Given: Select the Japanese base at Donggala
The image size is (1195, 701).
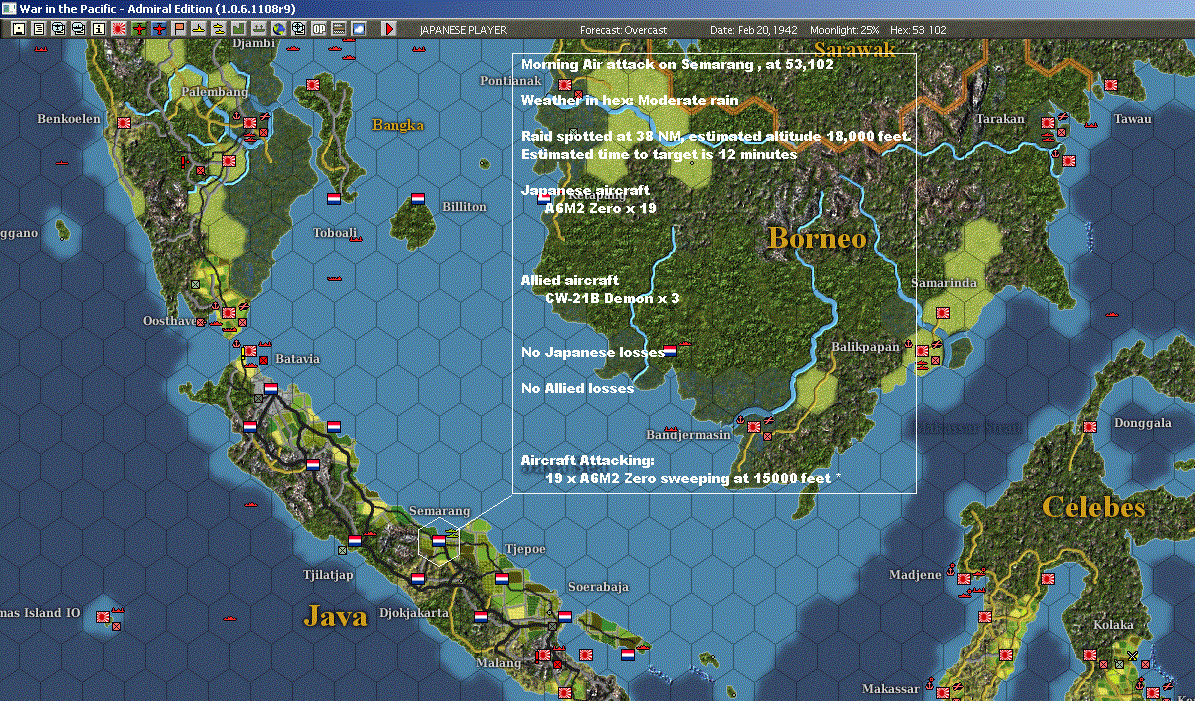Looking at the screenshot, I should click(1090, 427).
